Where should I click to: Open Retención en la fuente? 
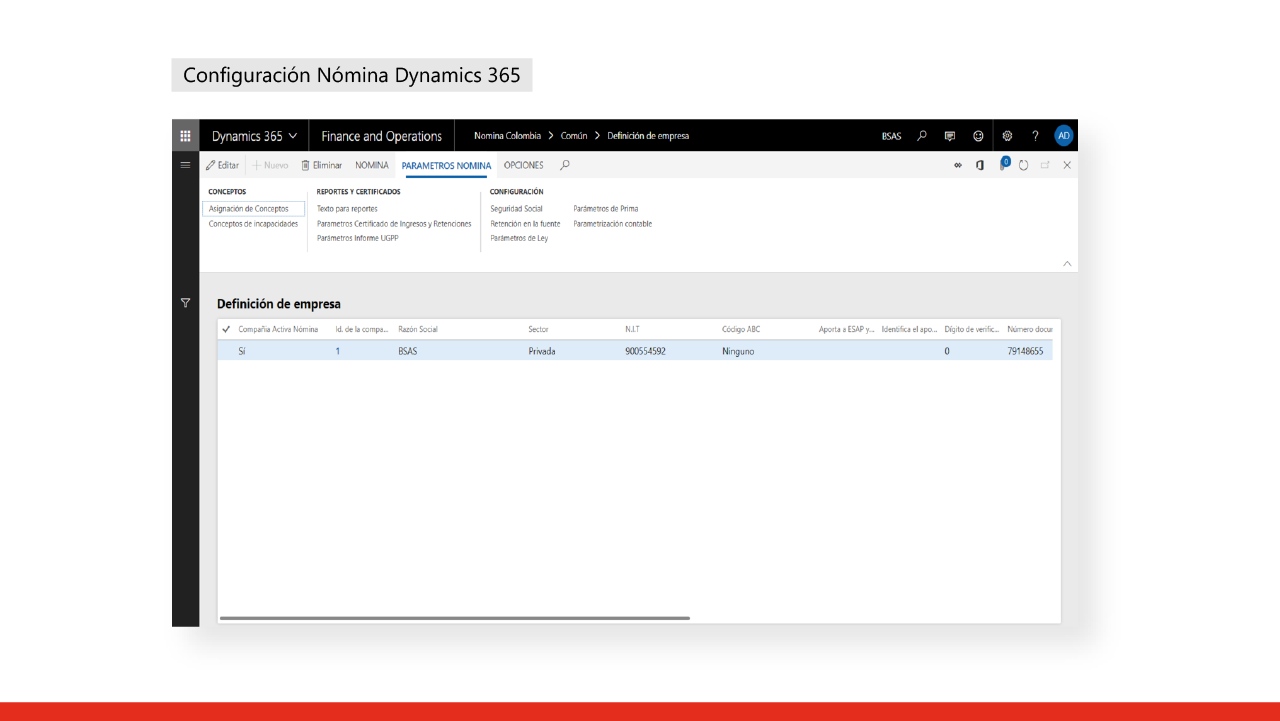(525, 224)
